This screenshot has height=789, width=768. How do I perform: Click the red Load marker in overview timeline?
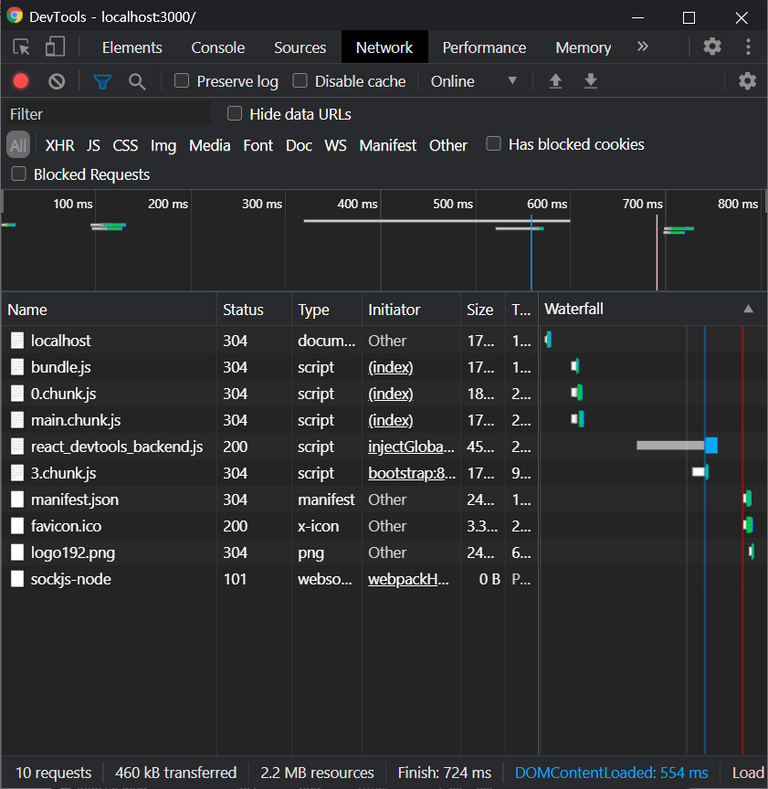[657, 253]
